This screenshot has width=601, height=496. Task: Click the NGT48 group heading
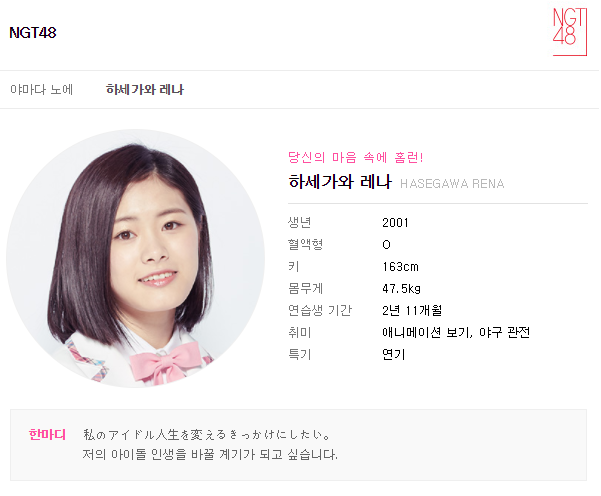[33, 33]
